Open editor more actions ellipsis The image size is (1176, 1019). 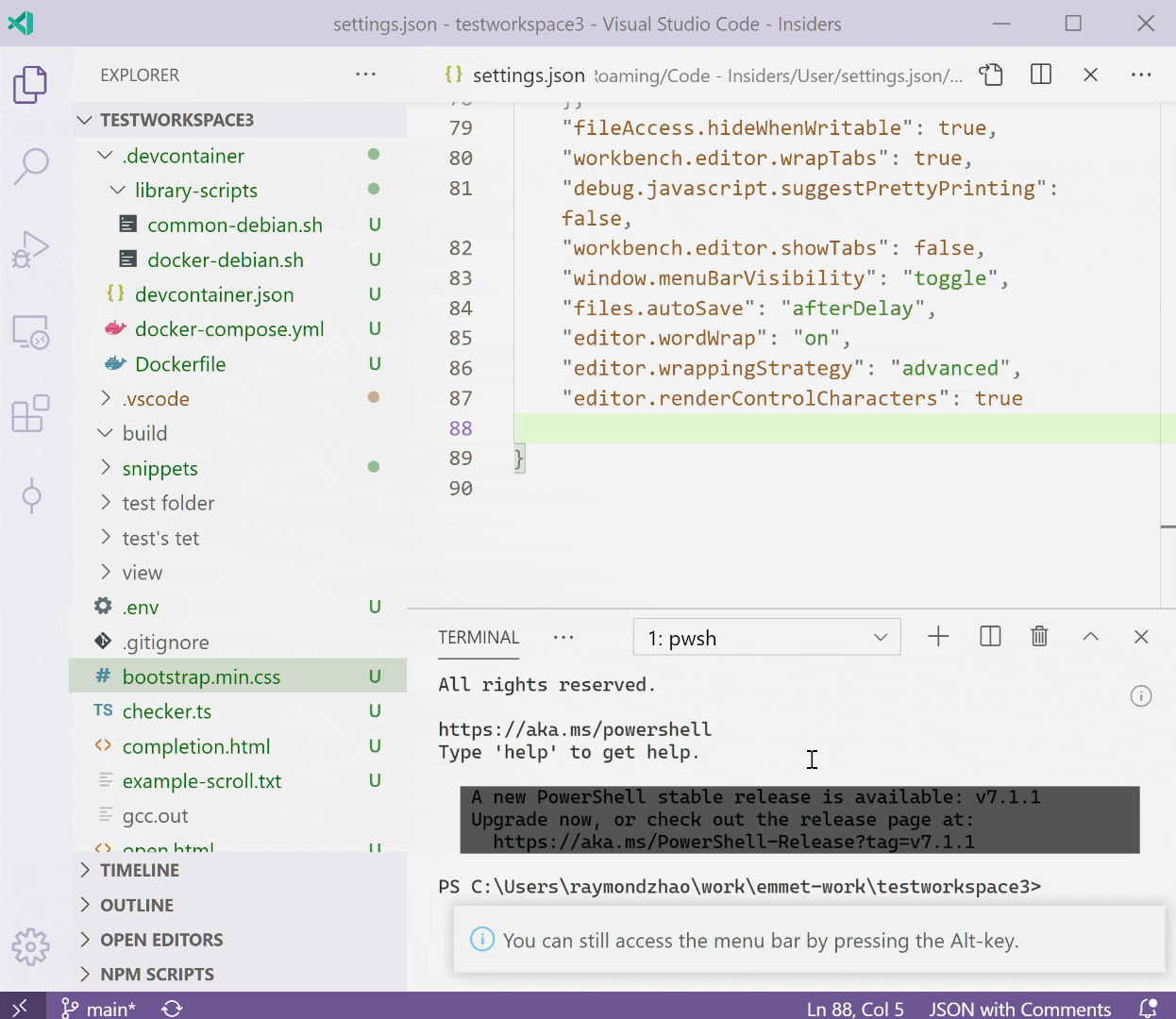click(x=1141, y=75)
